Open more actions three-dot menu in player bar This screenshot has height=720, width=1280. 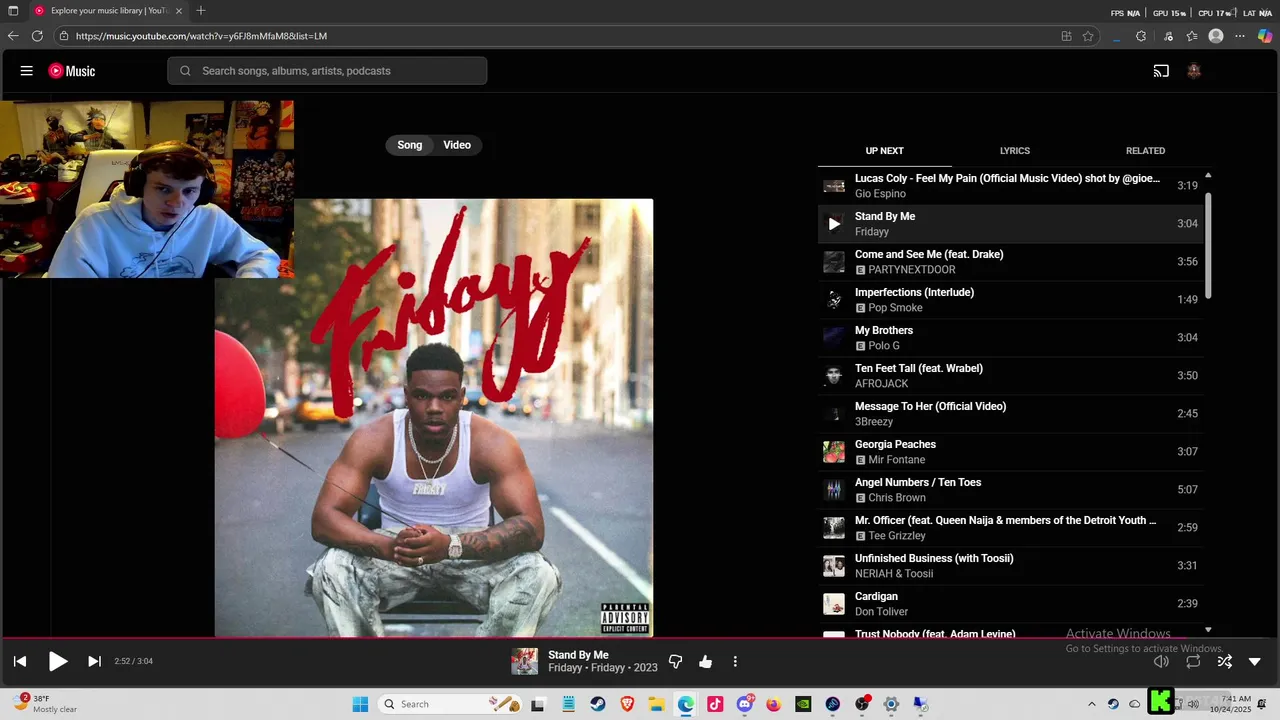pos(735,661)
